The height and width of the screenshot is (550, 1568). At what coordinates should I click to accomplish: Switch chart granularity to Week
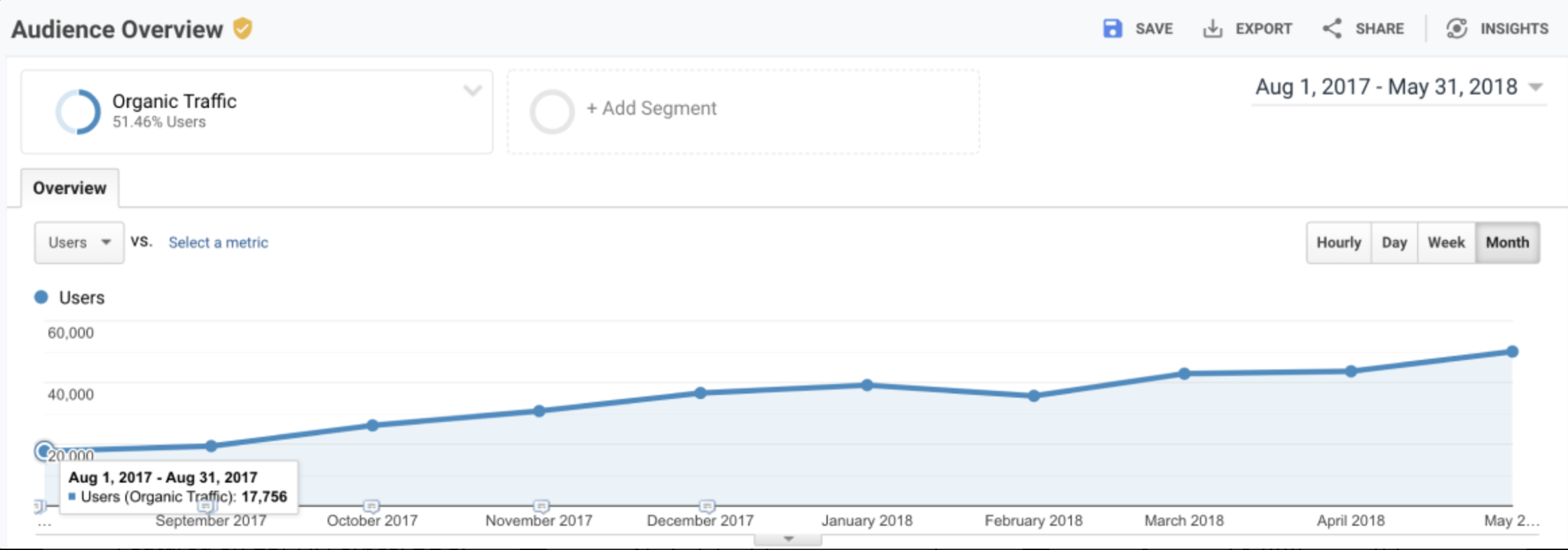point(1446,243)
